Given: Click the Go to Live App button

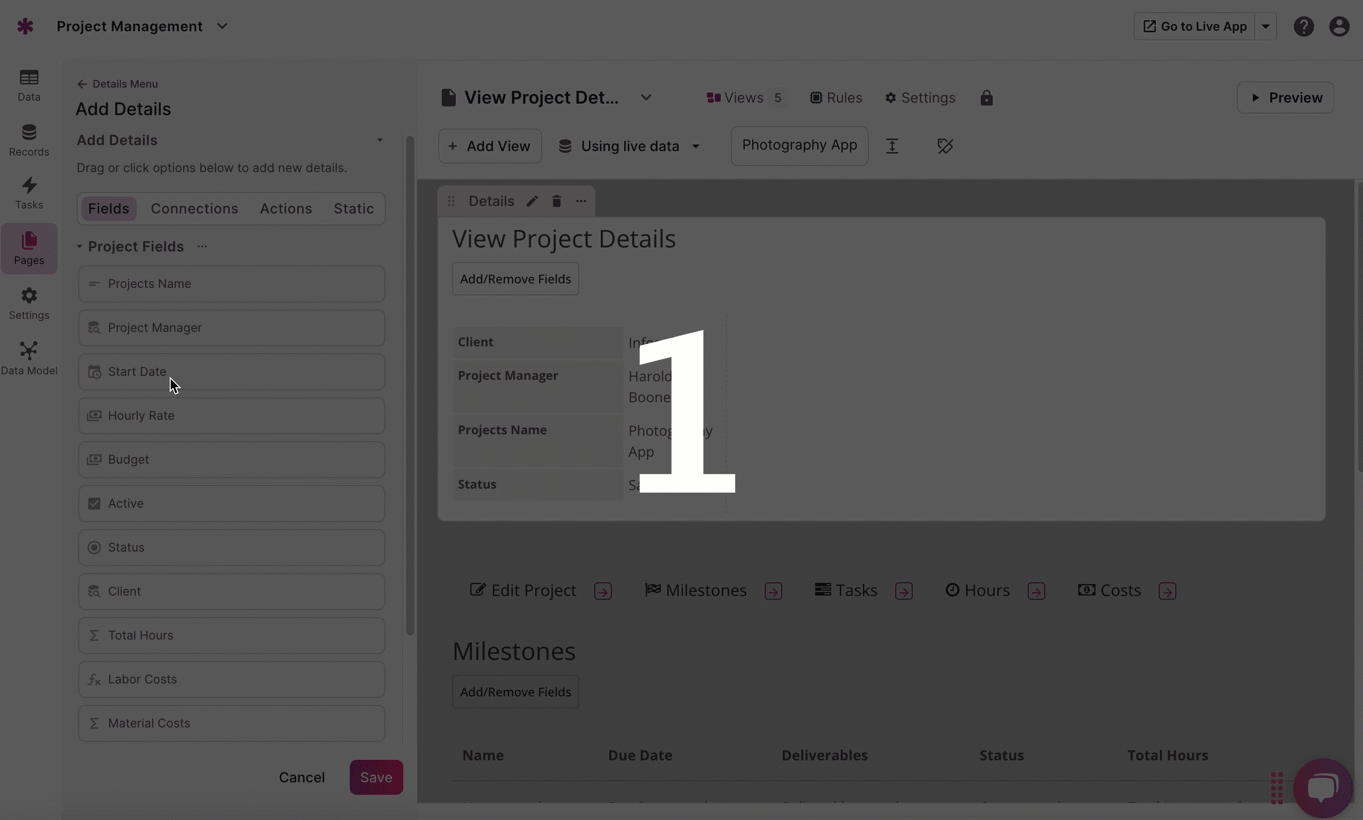Looking at the screenshot, I should point(1195,27).
